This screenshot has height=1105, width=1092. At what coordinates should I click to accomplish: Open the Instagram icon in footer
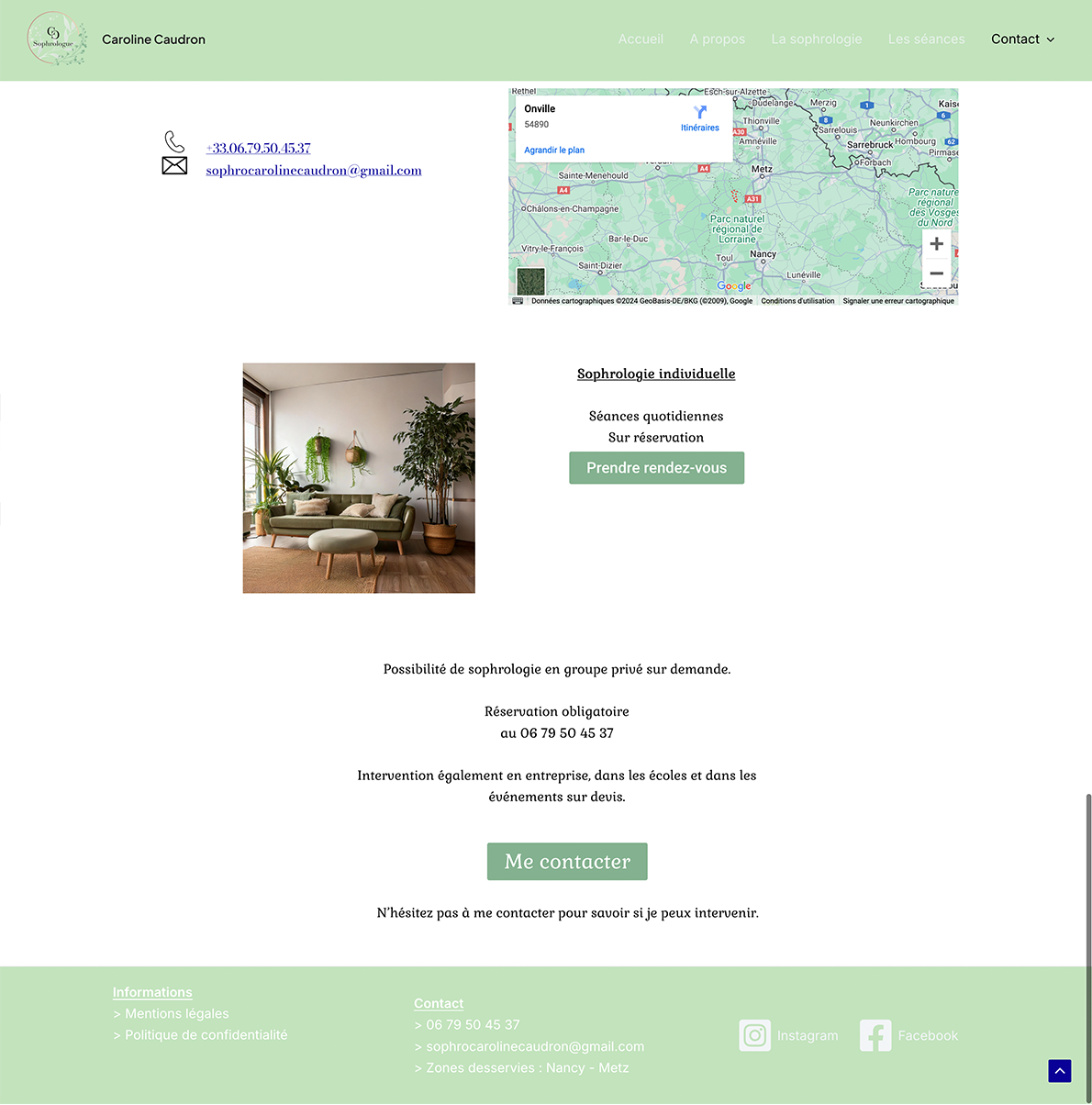click(754, 1035)
